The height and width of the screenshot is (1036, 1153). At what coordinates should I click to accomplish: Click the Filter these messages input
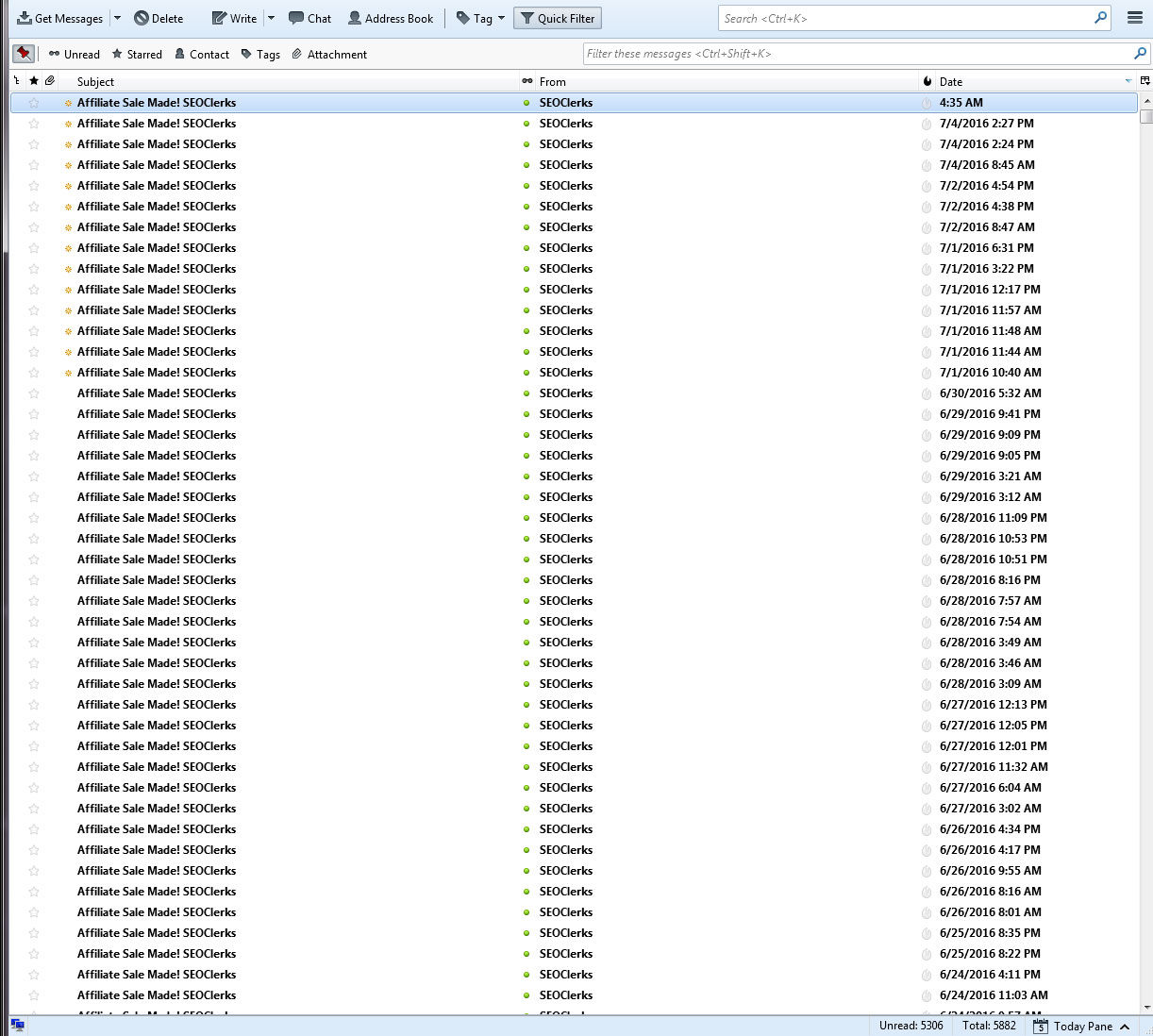pos(866,54)
